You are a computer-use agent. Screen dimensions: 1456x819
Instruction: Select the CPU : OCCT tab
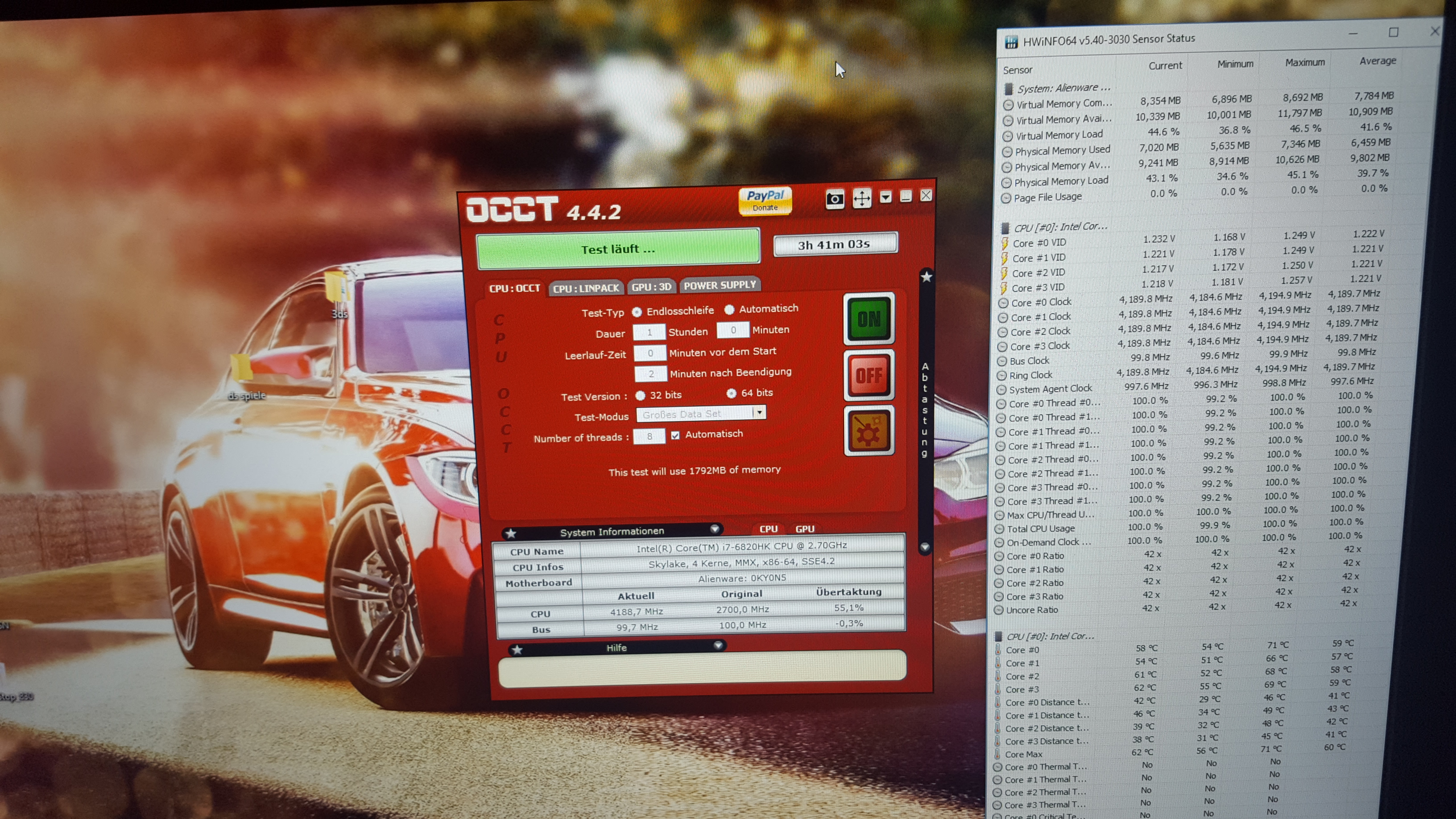(x=514, y=288)
